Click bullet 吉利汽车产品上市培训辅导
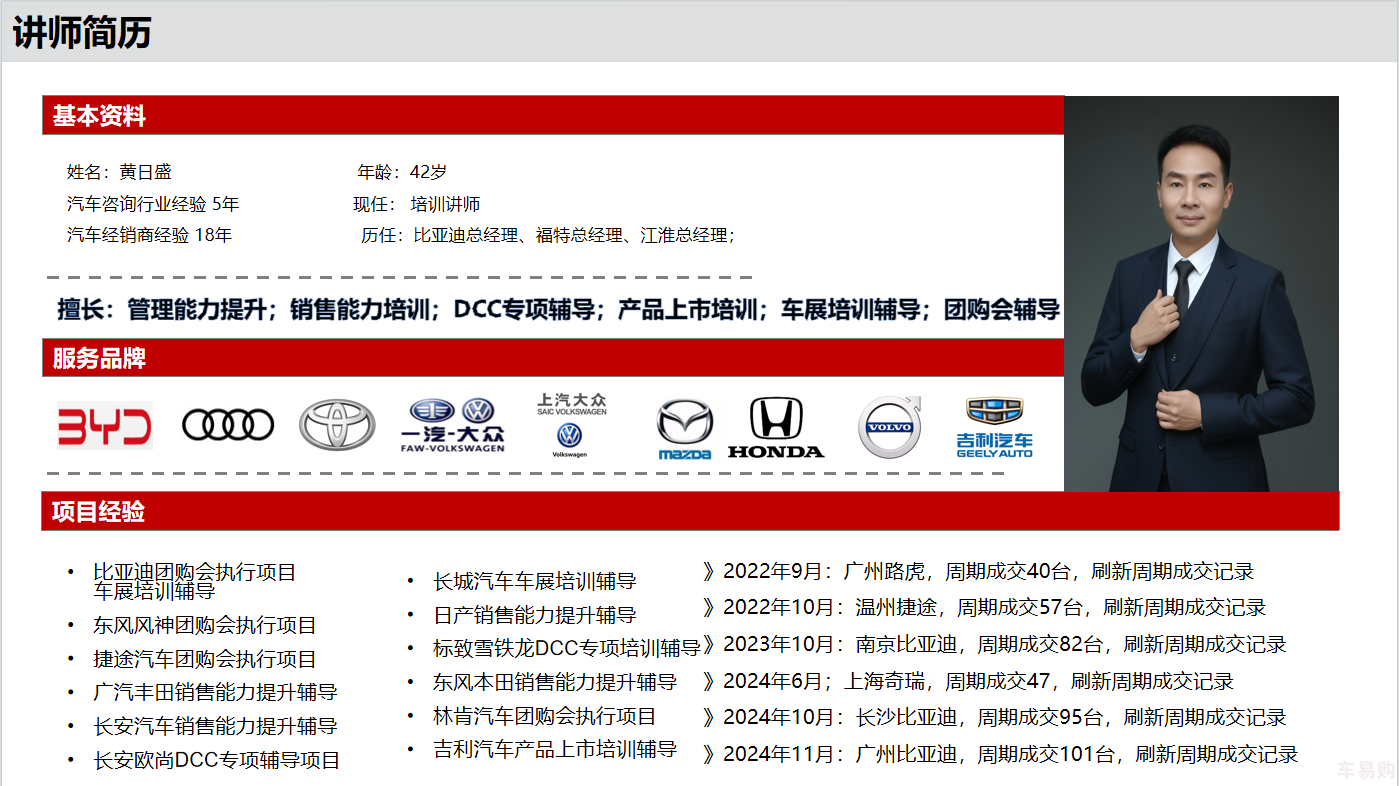Screen dimensions: 1399x786 (555, 749)
